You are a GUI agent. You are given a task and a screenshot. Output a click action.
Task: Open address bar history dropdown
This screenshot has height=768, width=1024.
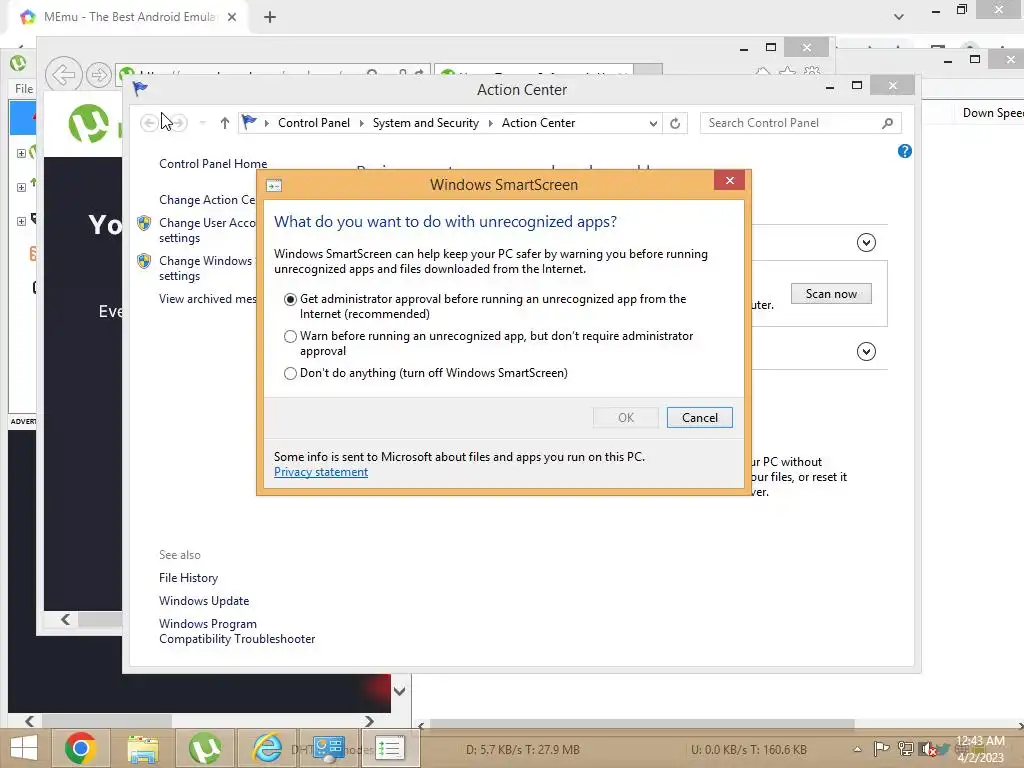tap(652, 123)
